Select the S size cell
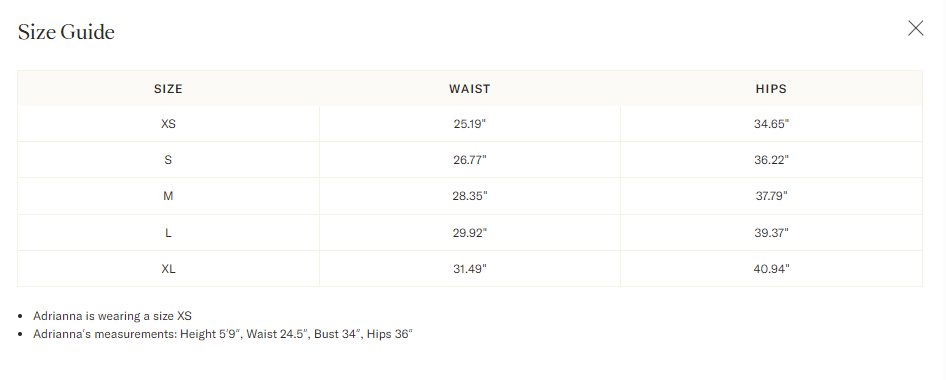This screenshot has width=946, height=380. [x=168, y=160]
